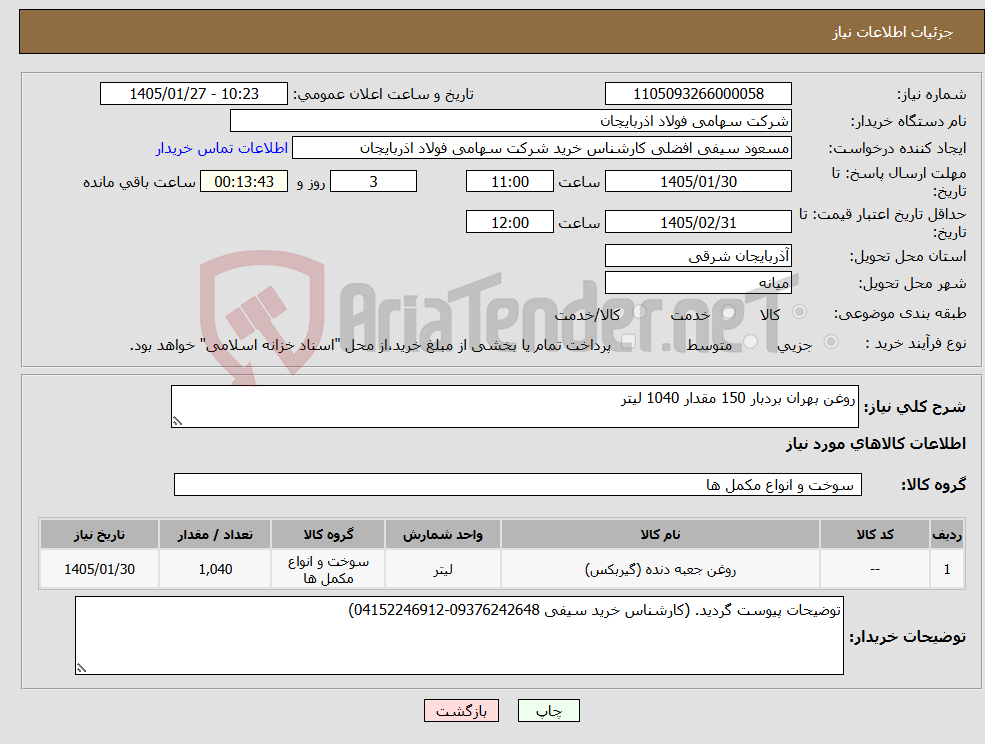Click the price validity date 1405/02/31 field
Screen dimensions: 985x744
(698, 222)
